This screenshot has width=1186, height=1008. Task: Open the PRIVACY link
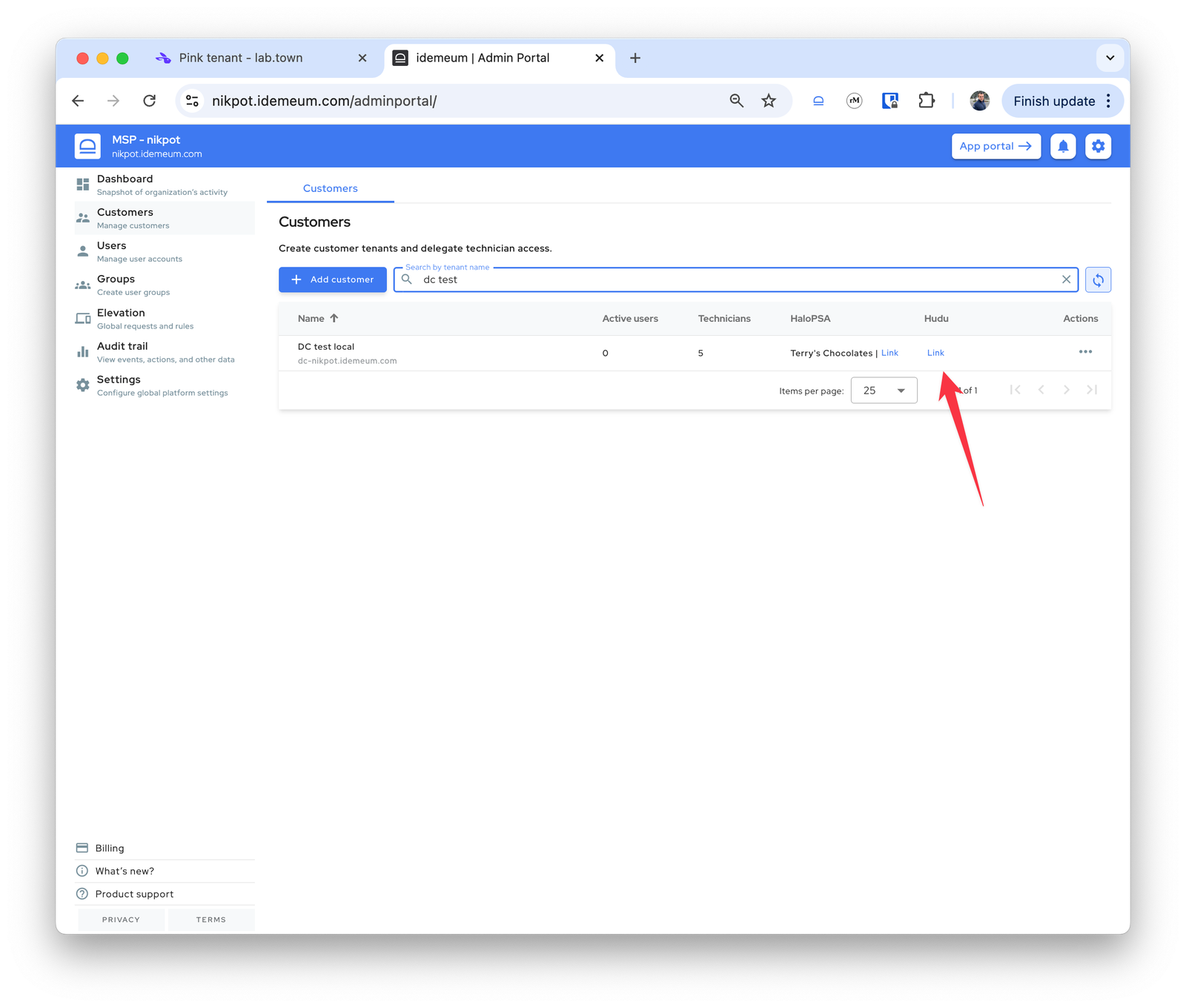(x=121, y=920)
